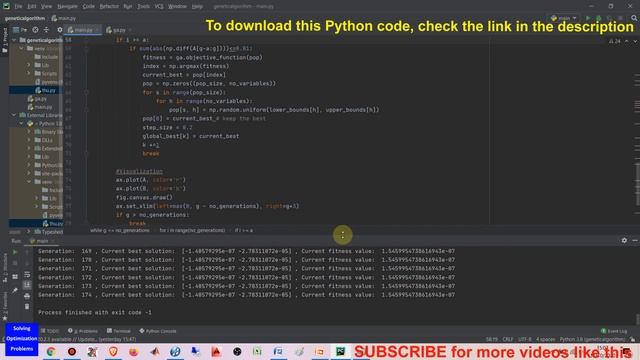Toggle scroll-to-end icon in Run console

tap(27, 285)
